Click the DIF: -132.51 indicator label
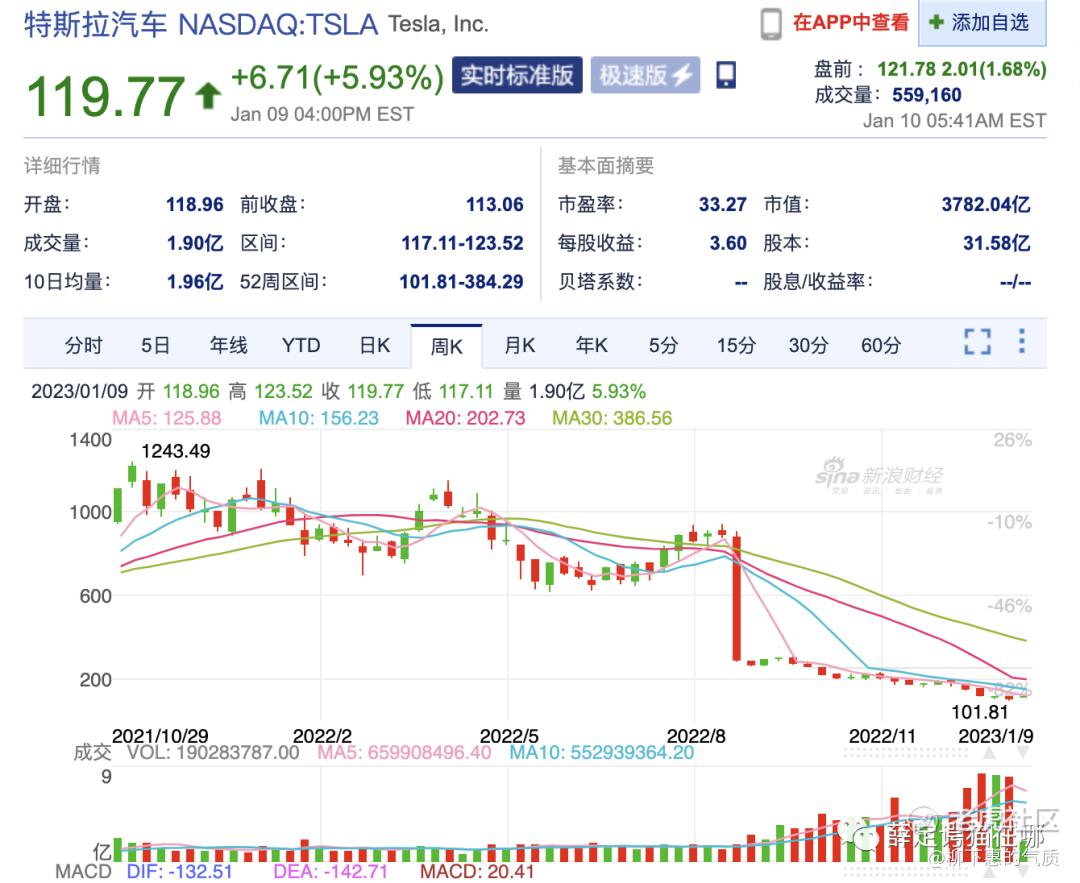 (x=180, y=871)
